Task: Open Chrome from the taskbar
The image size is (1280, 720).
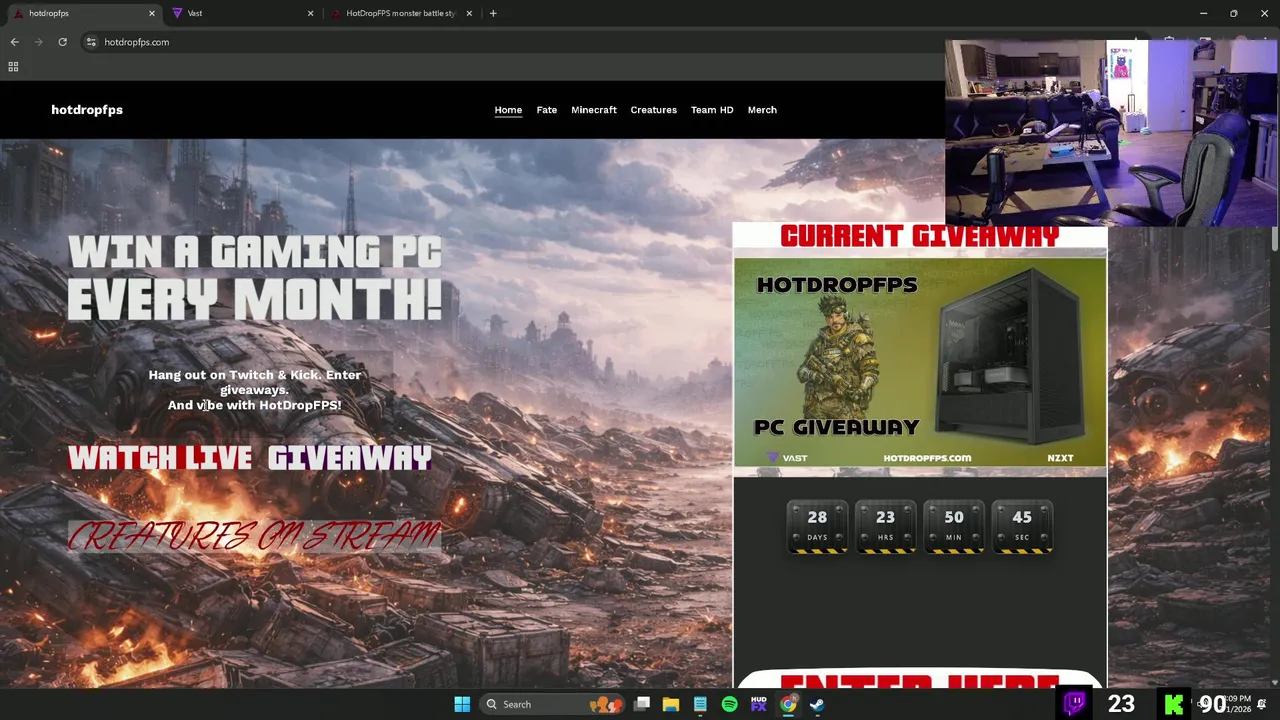Action: pyautogui.click(x=788, y=704)
